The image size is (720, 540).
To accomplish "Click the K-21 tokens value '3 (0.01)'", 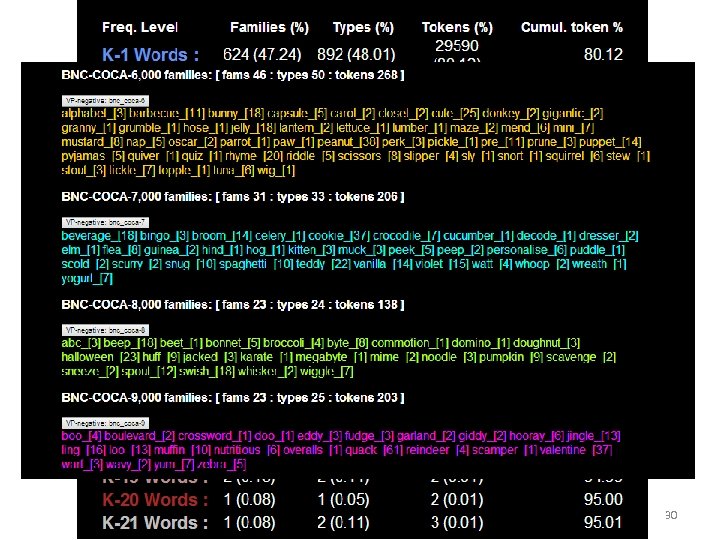I will click(457, 523).
